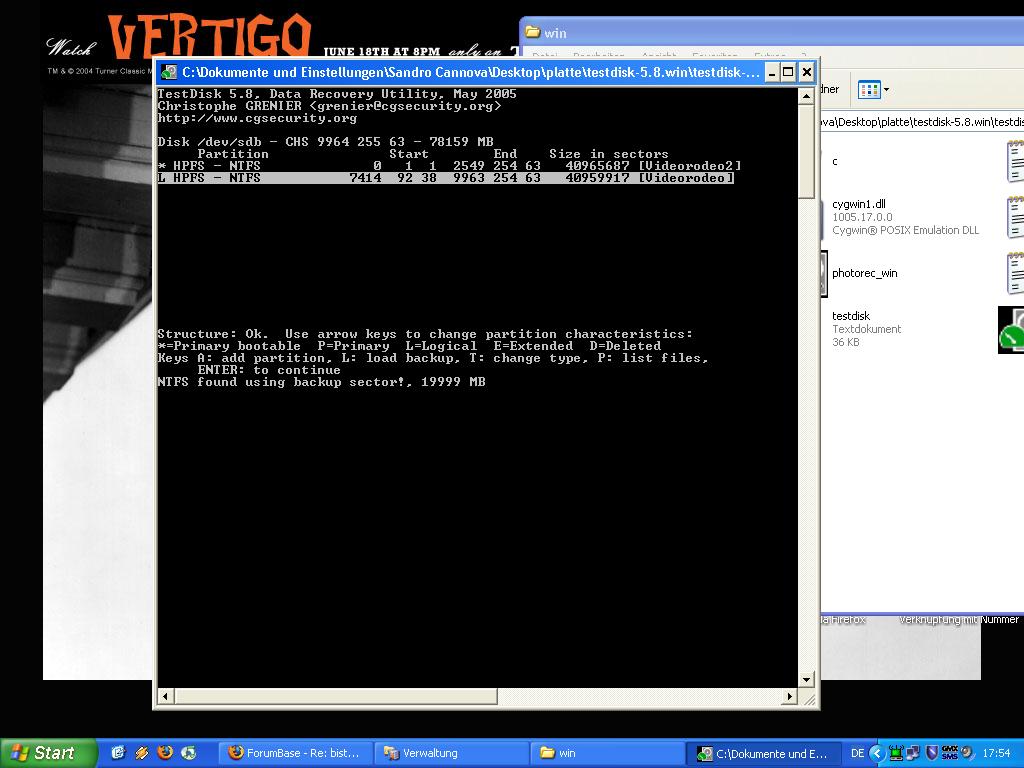Launch Winamp lightning icon in Quick Launch

[142, 753]
